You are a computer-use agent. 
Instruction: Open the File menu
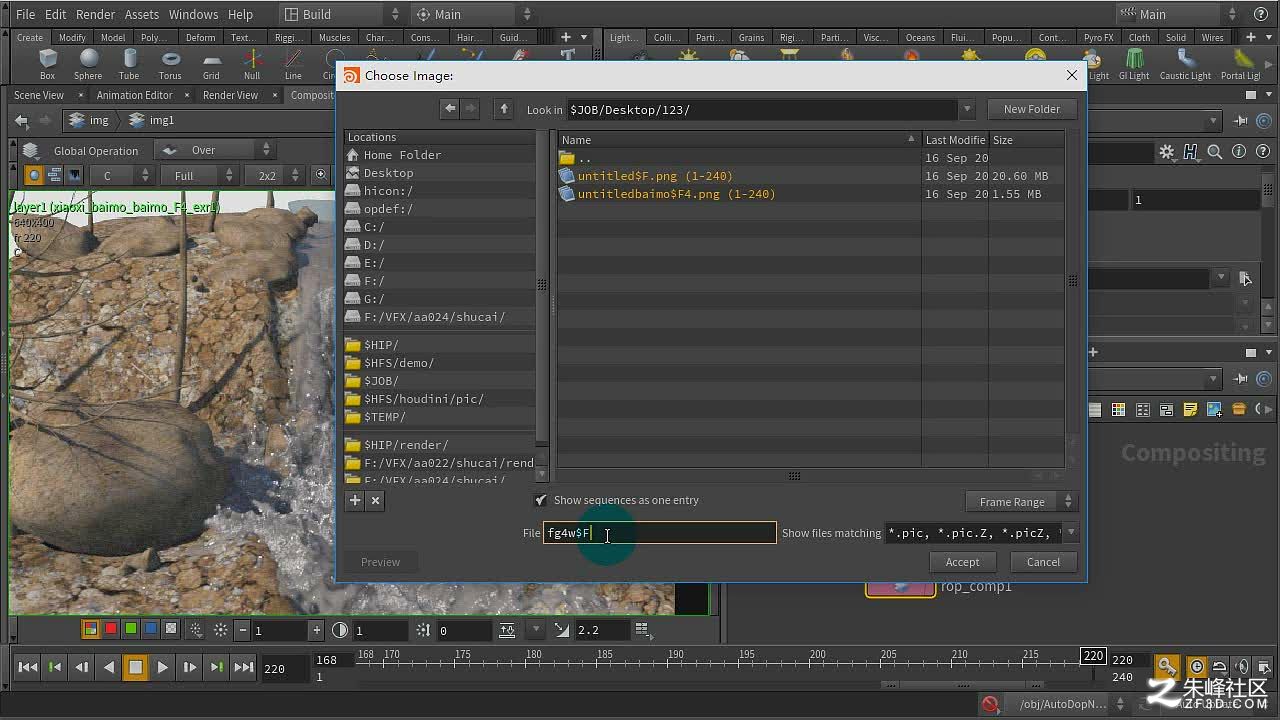[x=26, y=14]
